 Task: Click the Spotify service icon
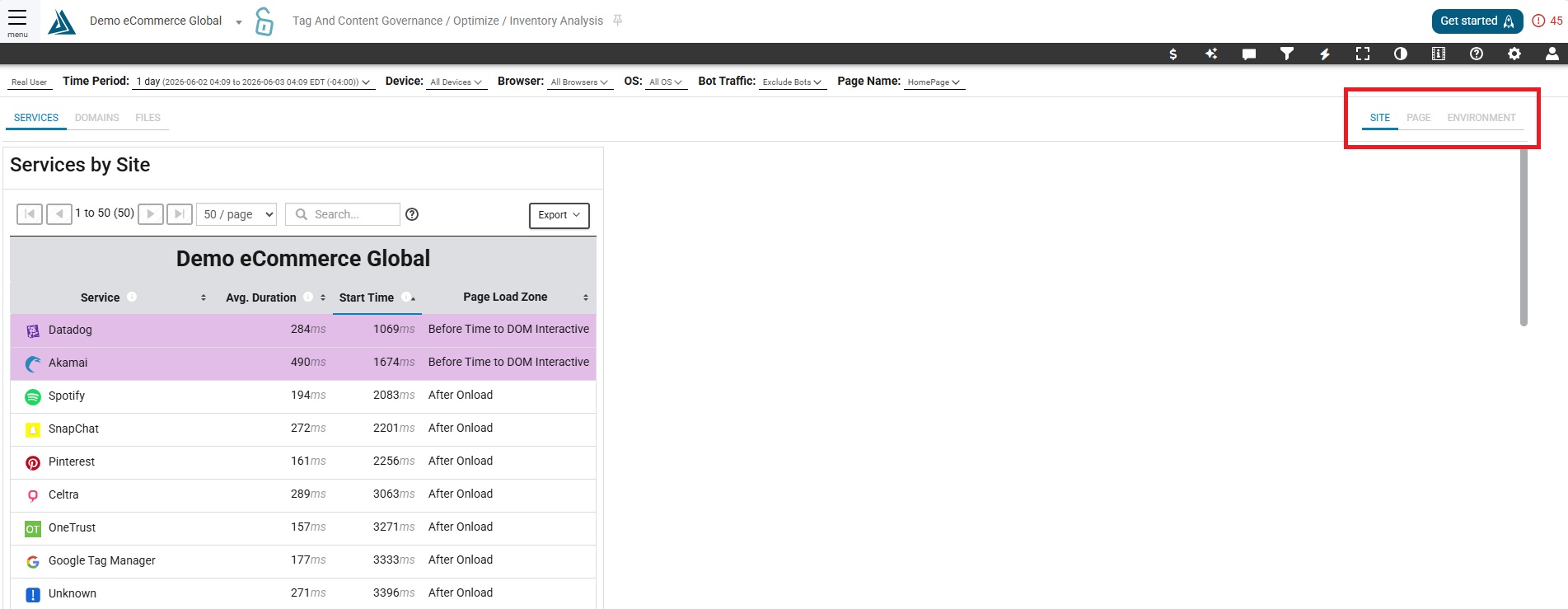pyautogui.click(x=33, y=396)
